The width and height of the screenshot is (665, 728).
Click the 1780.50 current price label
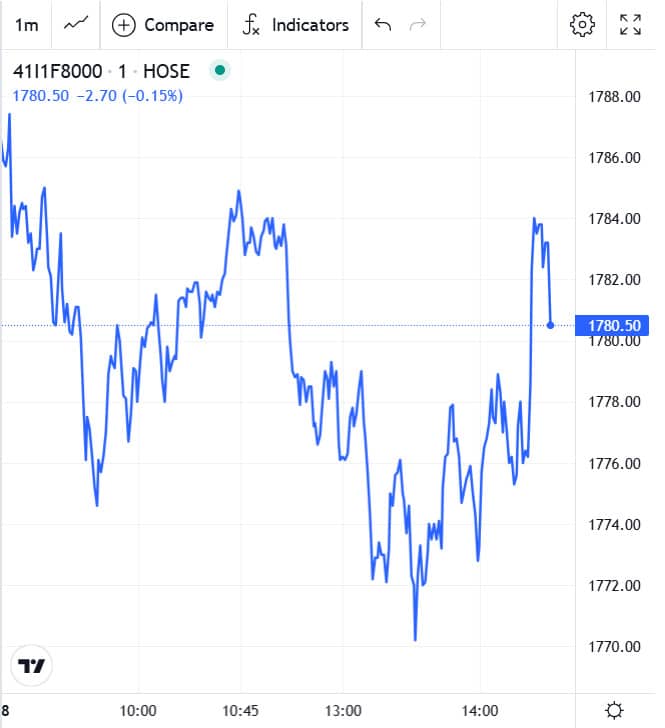point(612,325)
